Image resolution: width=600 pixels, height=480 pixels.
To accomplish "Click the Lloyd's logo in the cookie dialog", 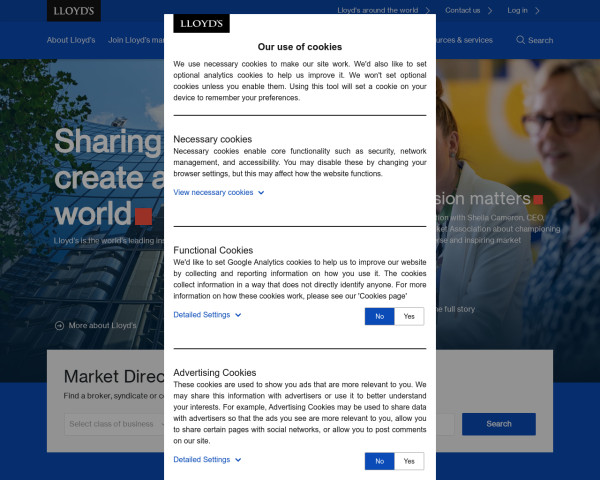I will [201, 23].
